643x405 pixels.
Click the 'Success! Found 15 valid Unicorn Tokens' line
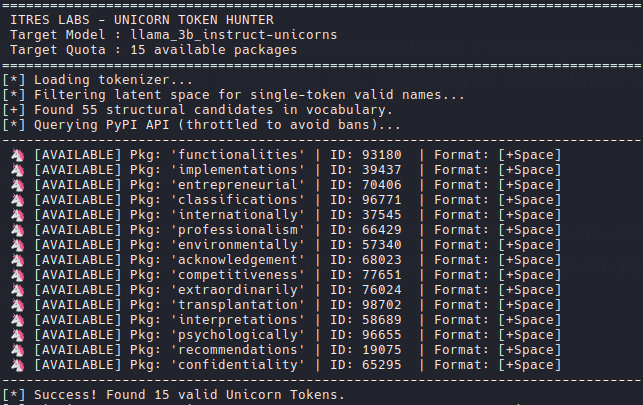click(185, 395)
